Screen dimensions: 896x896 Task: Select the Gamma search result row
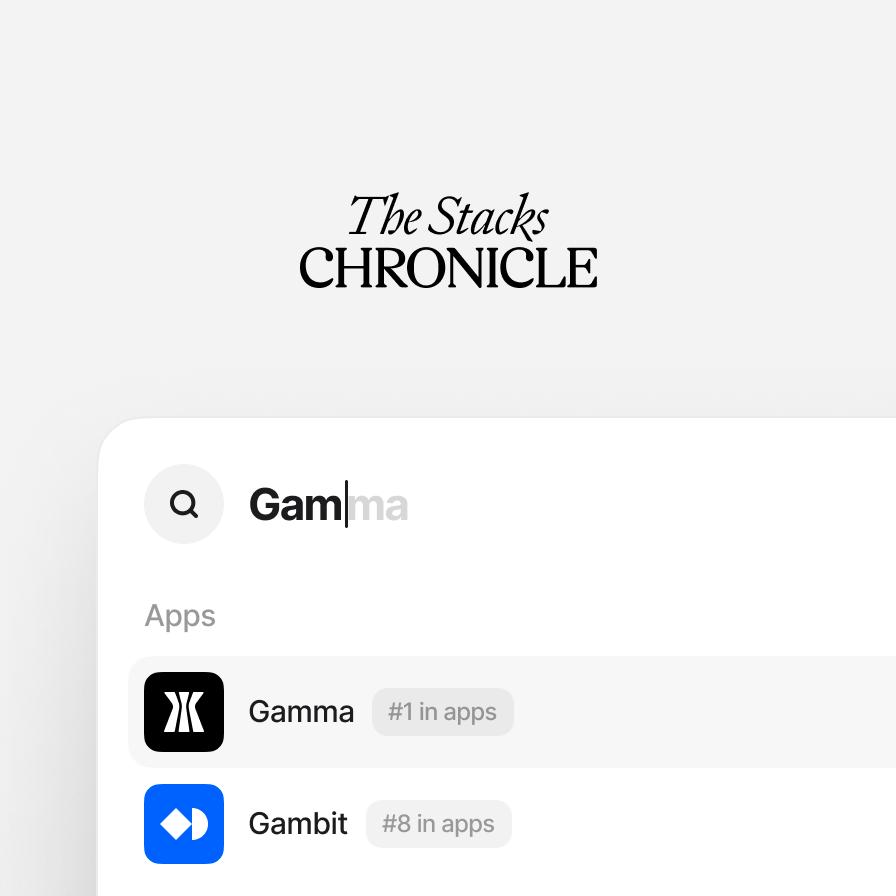pos(513,711)
